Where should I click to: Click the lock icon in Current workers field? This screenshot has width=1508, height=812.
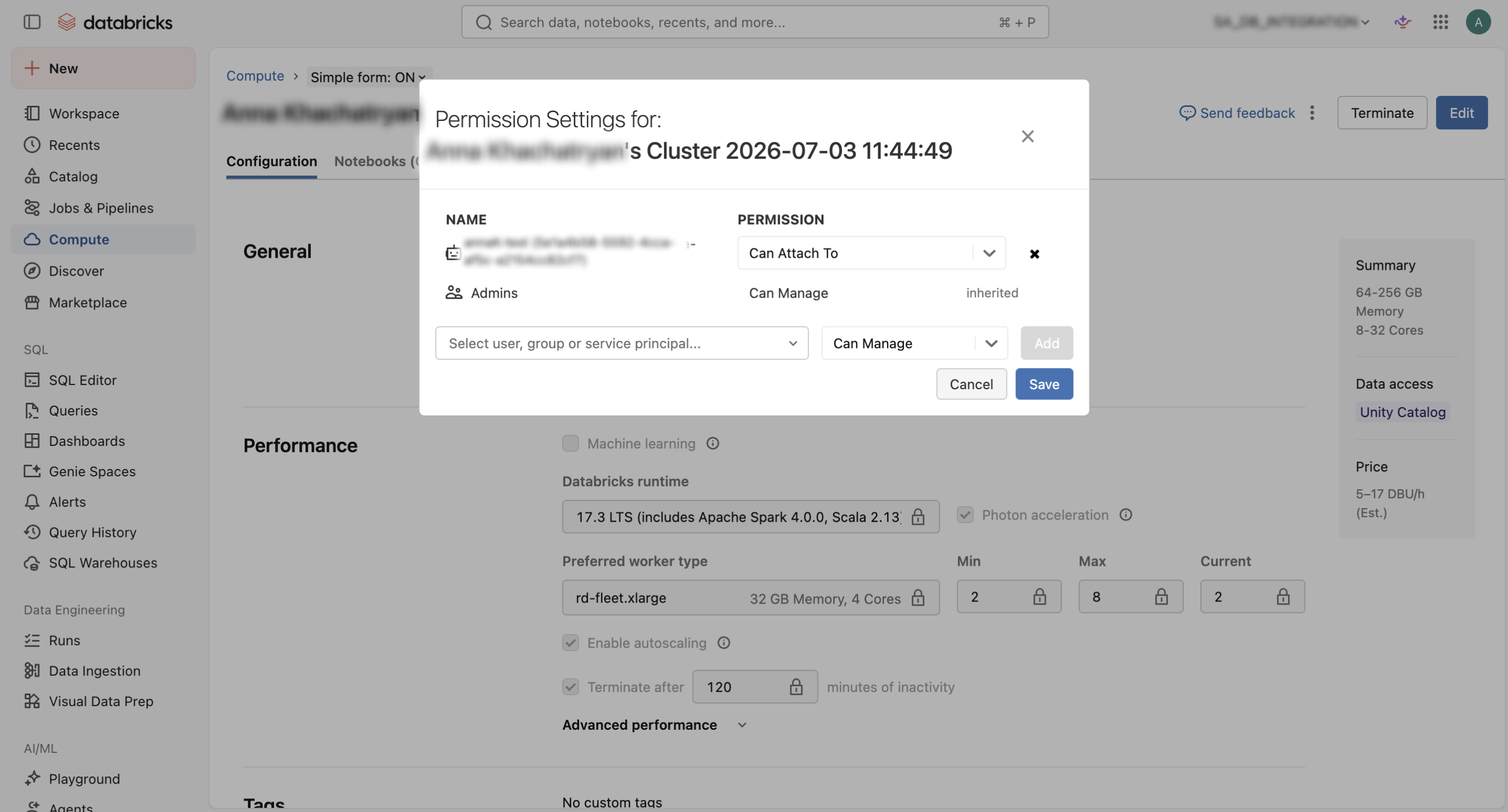[1283, 596]
